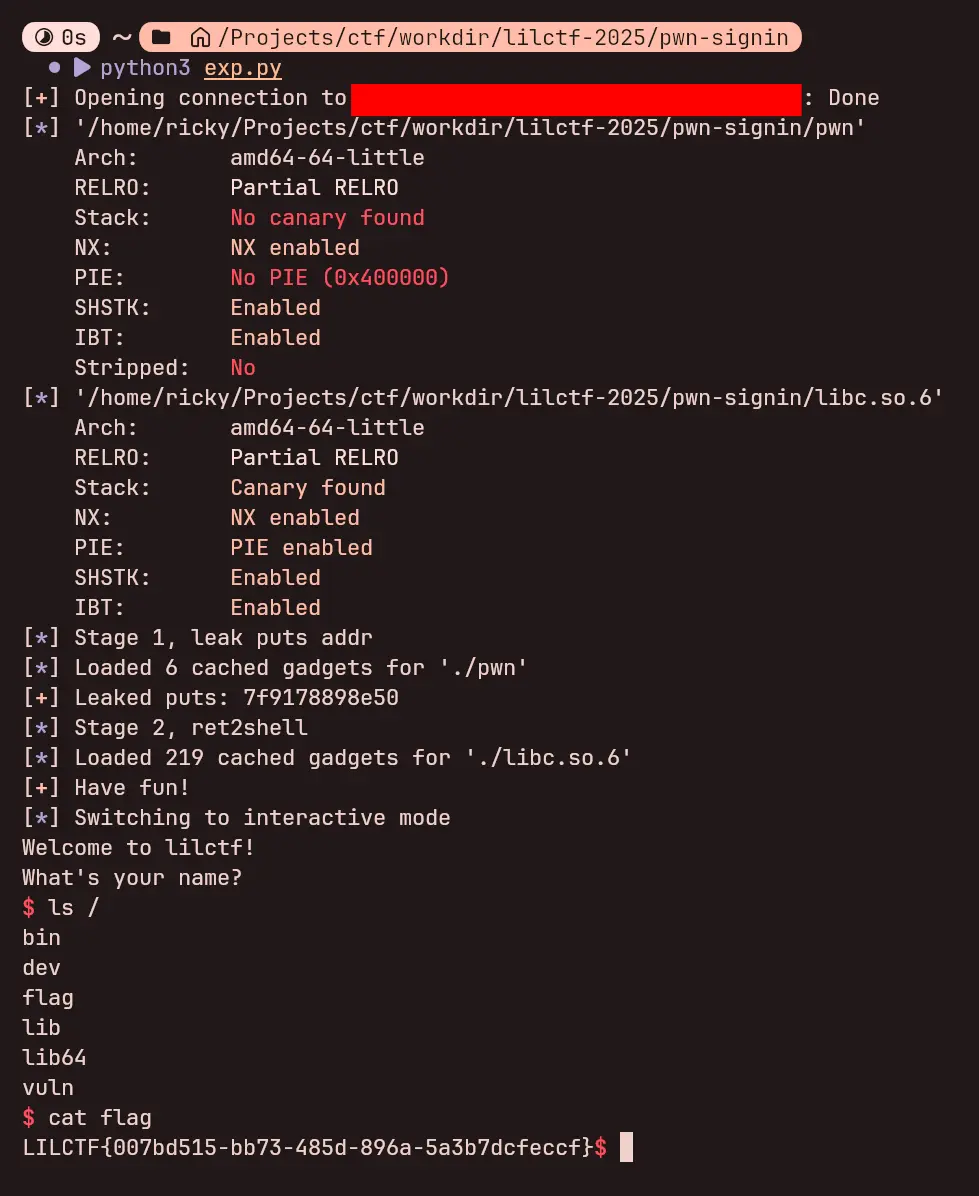Viewport: 979px width, 1196px height.
Task: Click the 'vuln' directory listing entry
Action: [x=48, y=1088]
